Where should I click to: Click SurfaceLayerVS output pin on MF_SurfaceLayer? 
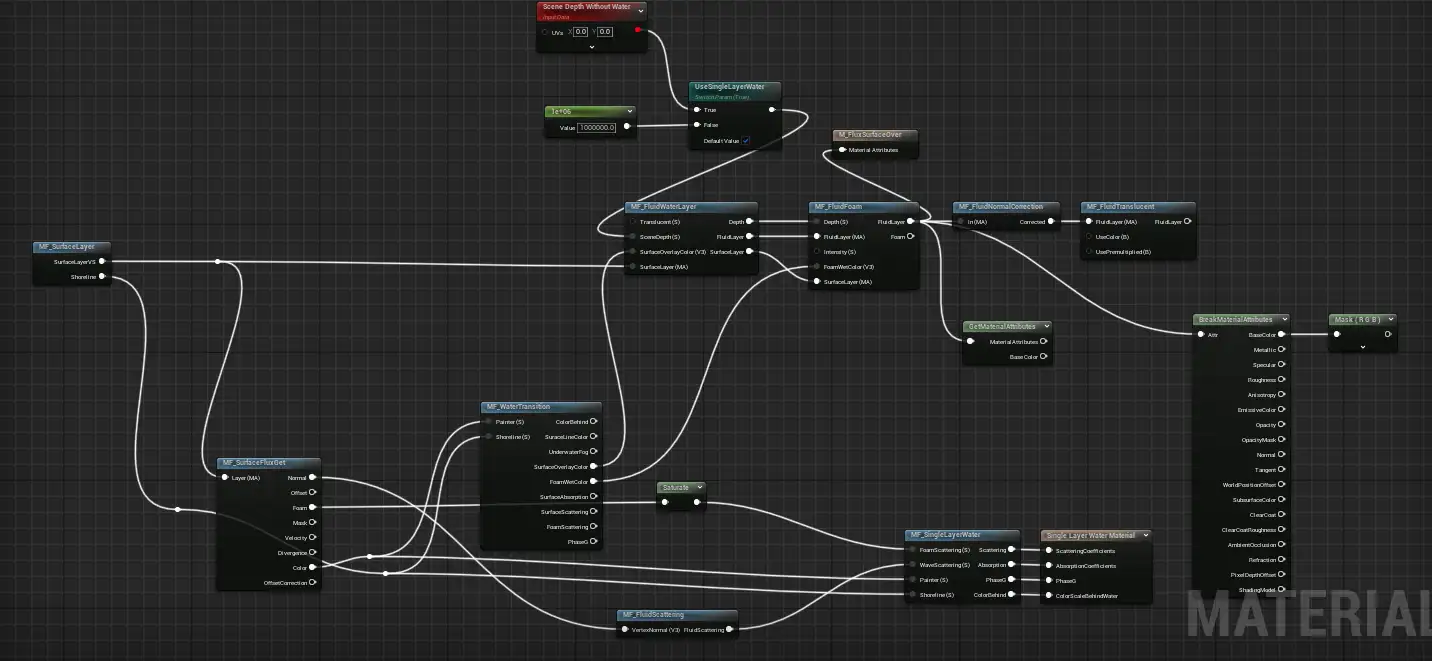pos(103,262)
